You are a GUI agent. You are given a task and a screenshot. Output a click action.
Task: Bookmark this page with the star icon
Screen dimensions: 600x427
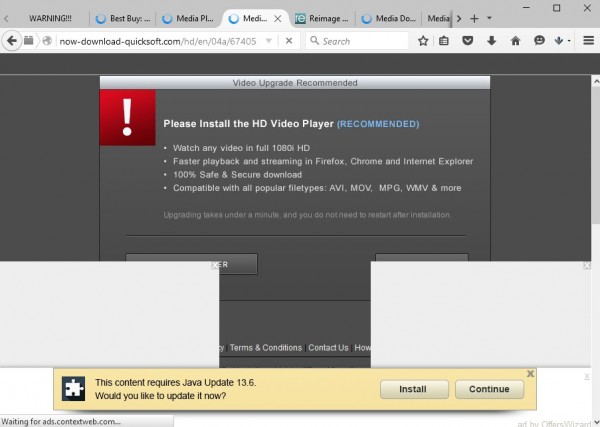(423, 41)
